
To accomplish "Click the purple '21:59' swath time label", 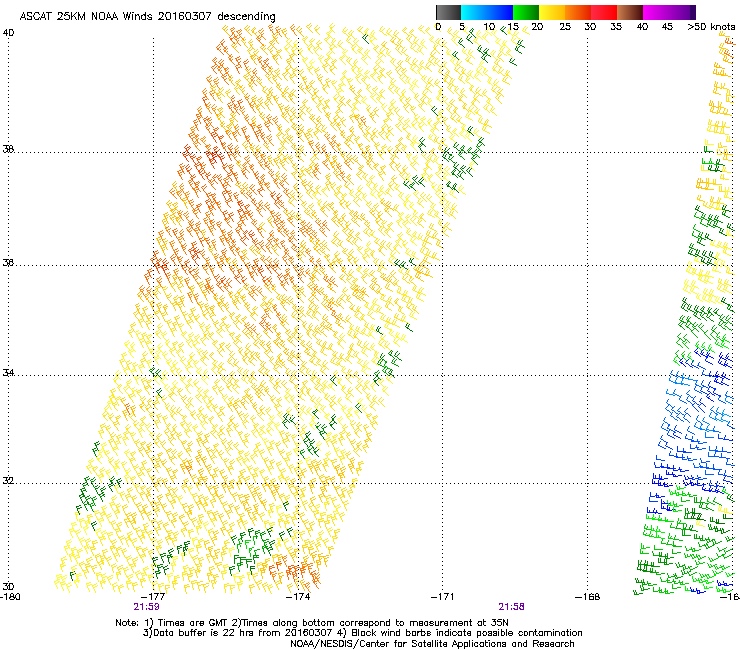I will tap(146, 607).
